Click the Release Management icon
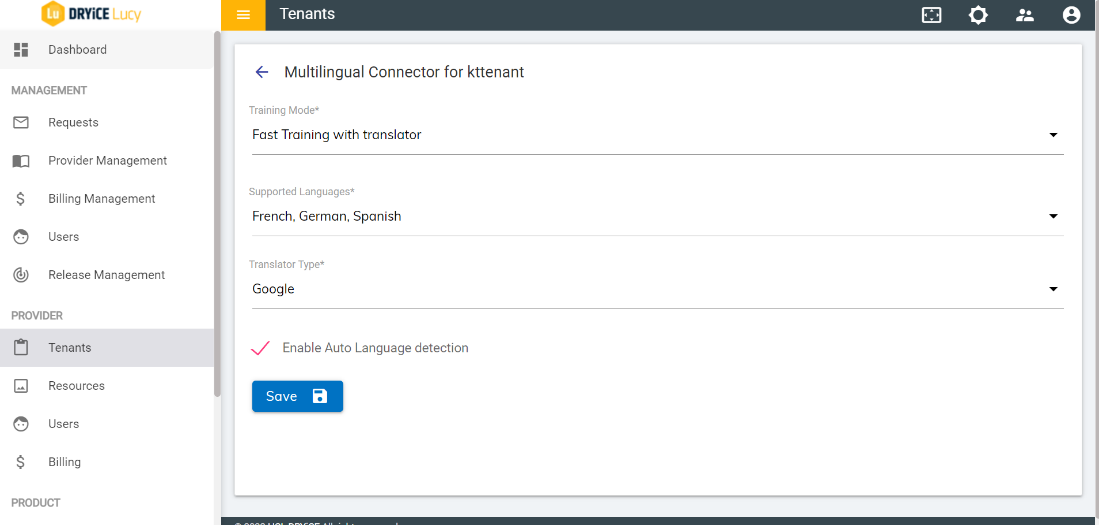 click(21, 275)
